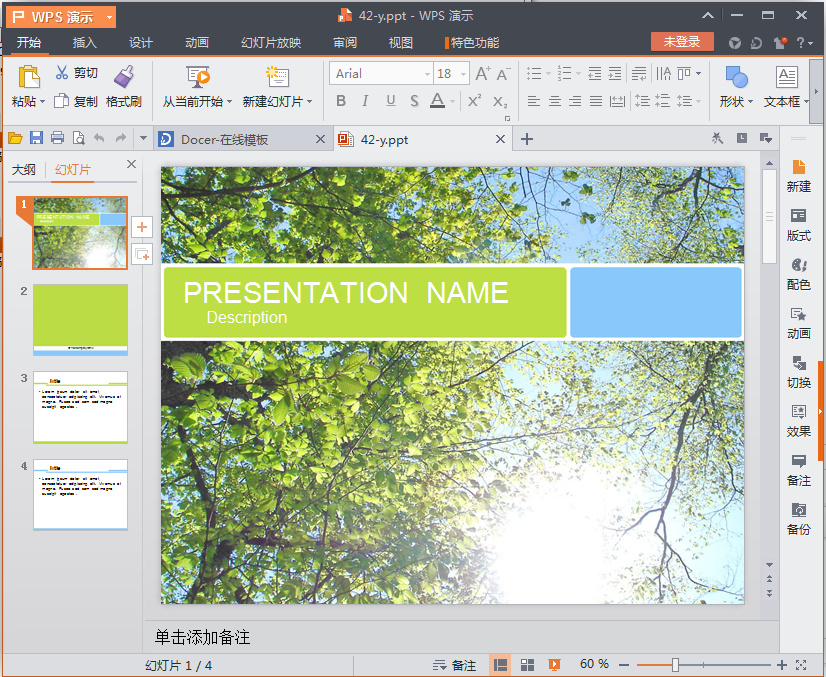This screenshot has width=826, height=677.
Task: Click the Open folder icon in quick toolbar
Action: click(15, 139)
